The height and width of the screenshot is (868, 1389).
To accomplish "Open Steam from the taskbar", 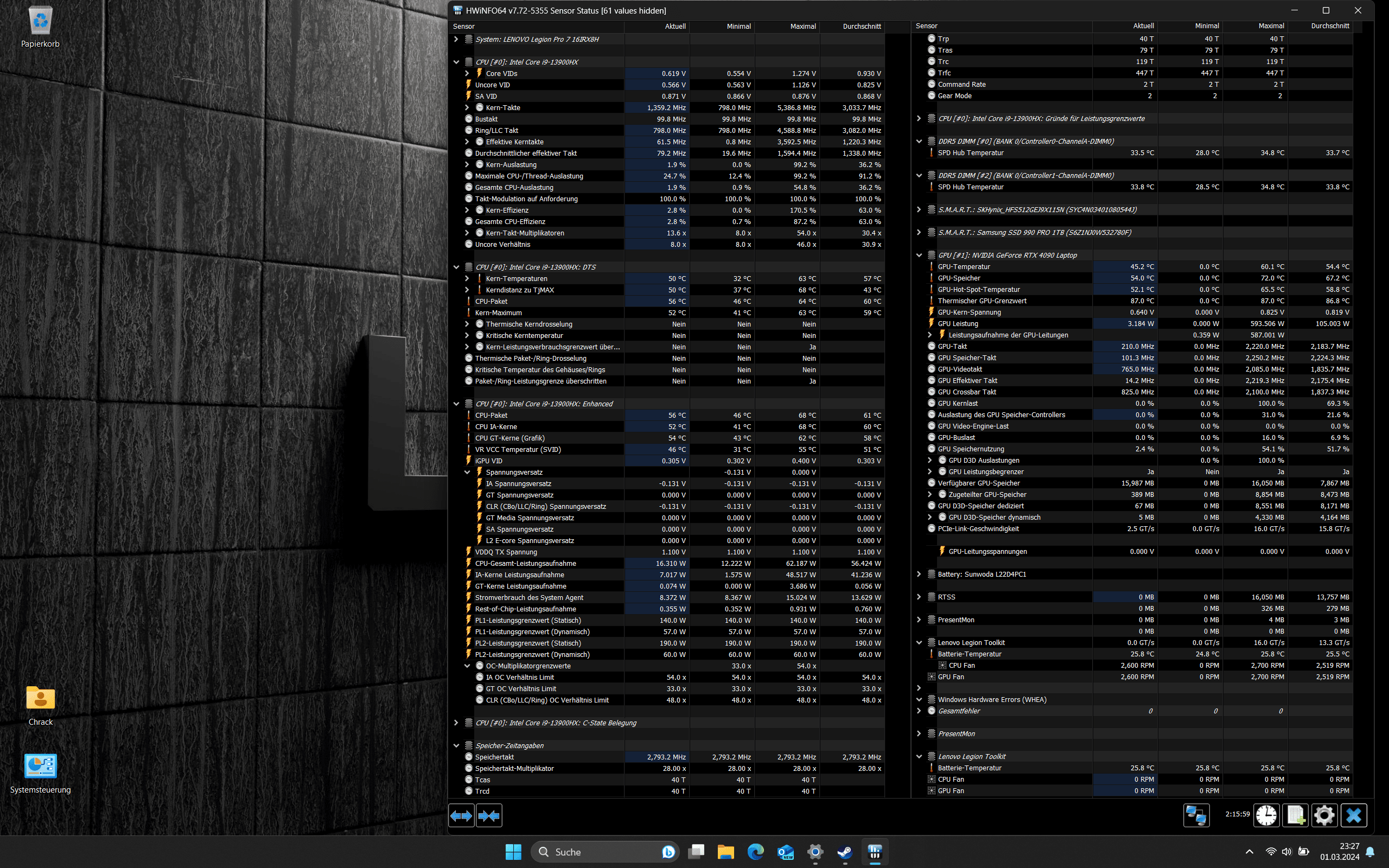I will tap(844, 852).
